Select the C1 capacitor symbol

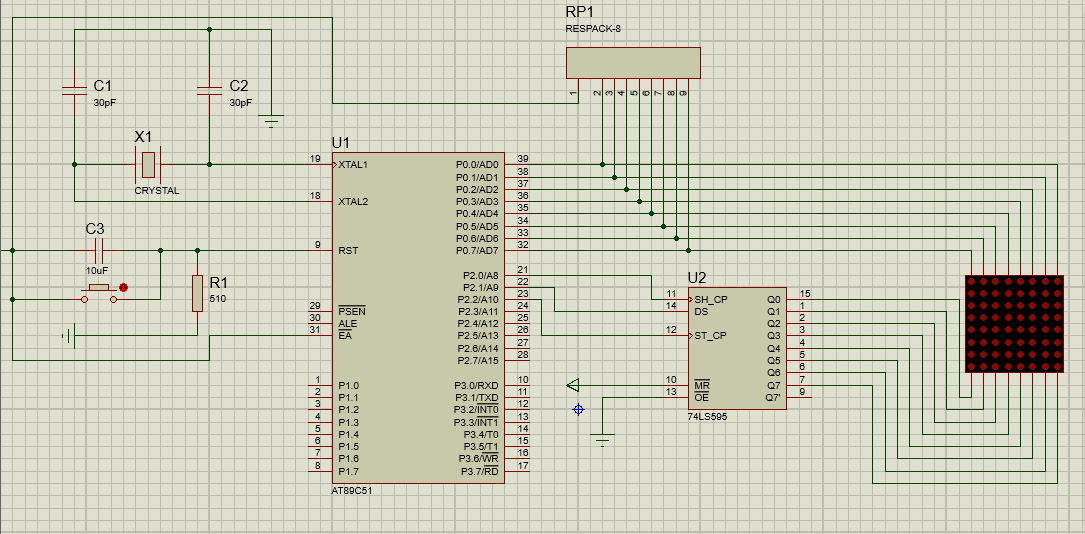click(74, 91)
